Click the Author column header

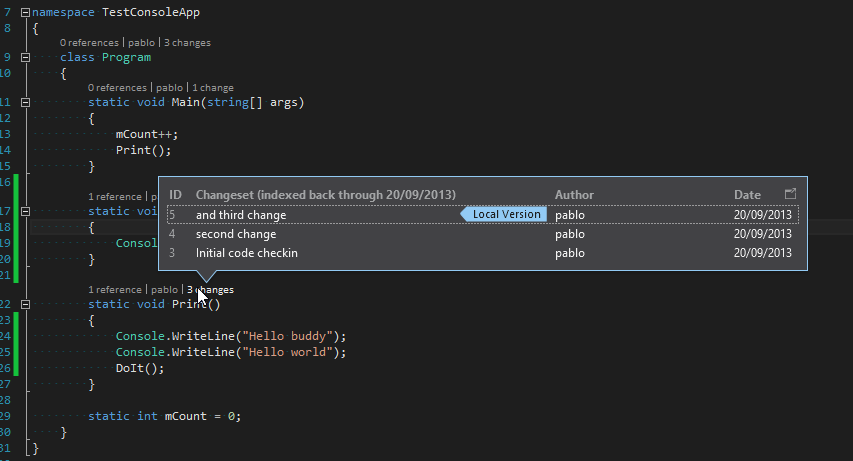[574, 195]
